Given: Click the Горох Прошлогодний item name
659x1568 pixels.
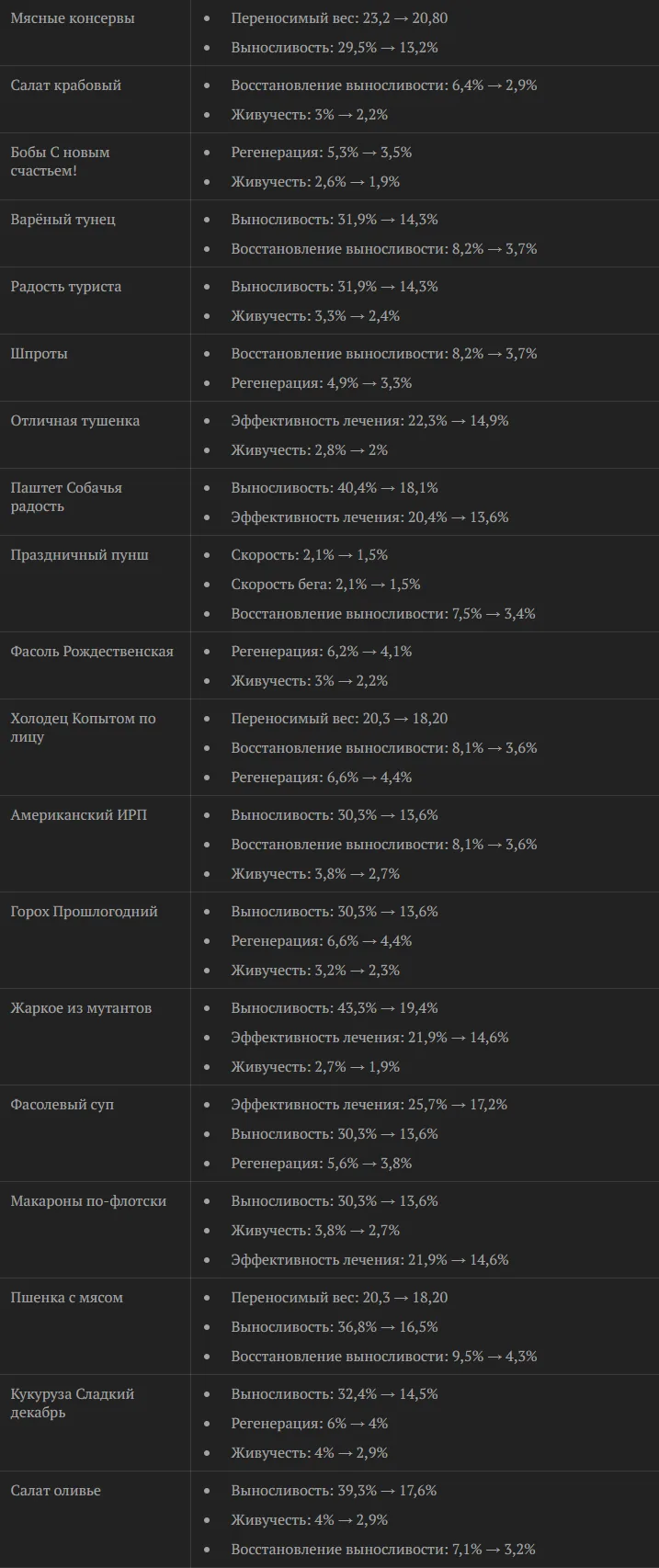Looking at the screenshot, I should click(85, 912).
